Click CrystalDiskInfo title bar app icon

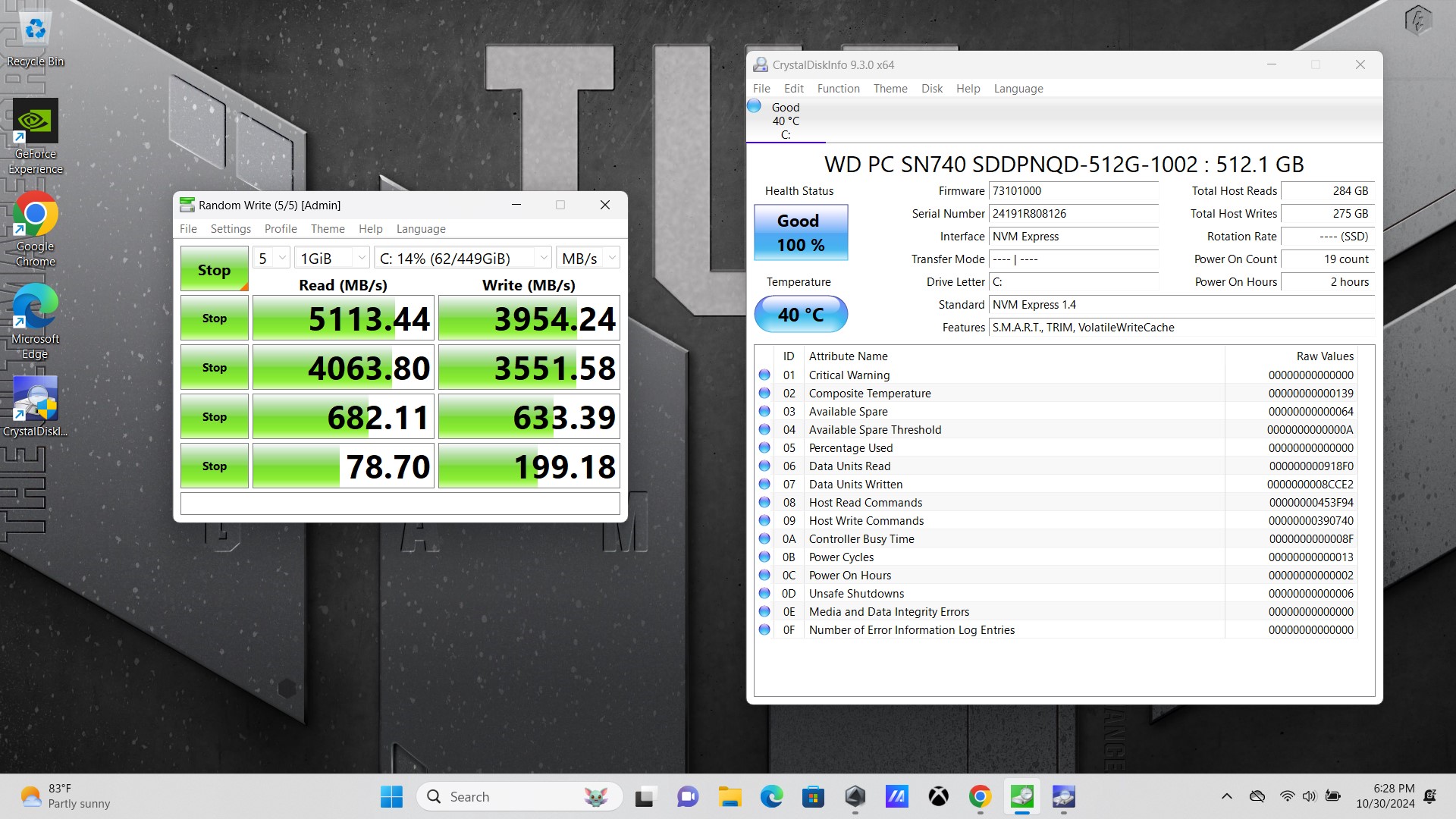click(761, 65)
